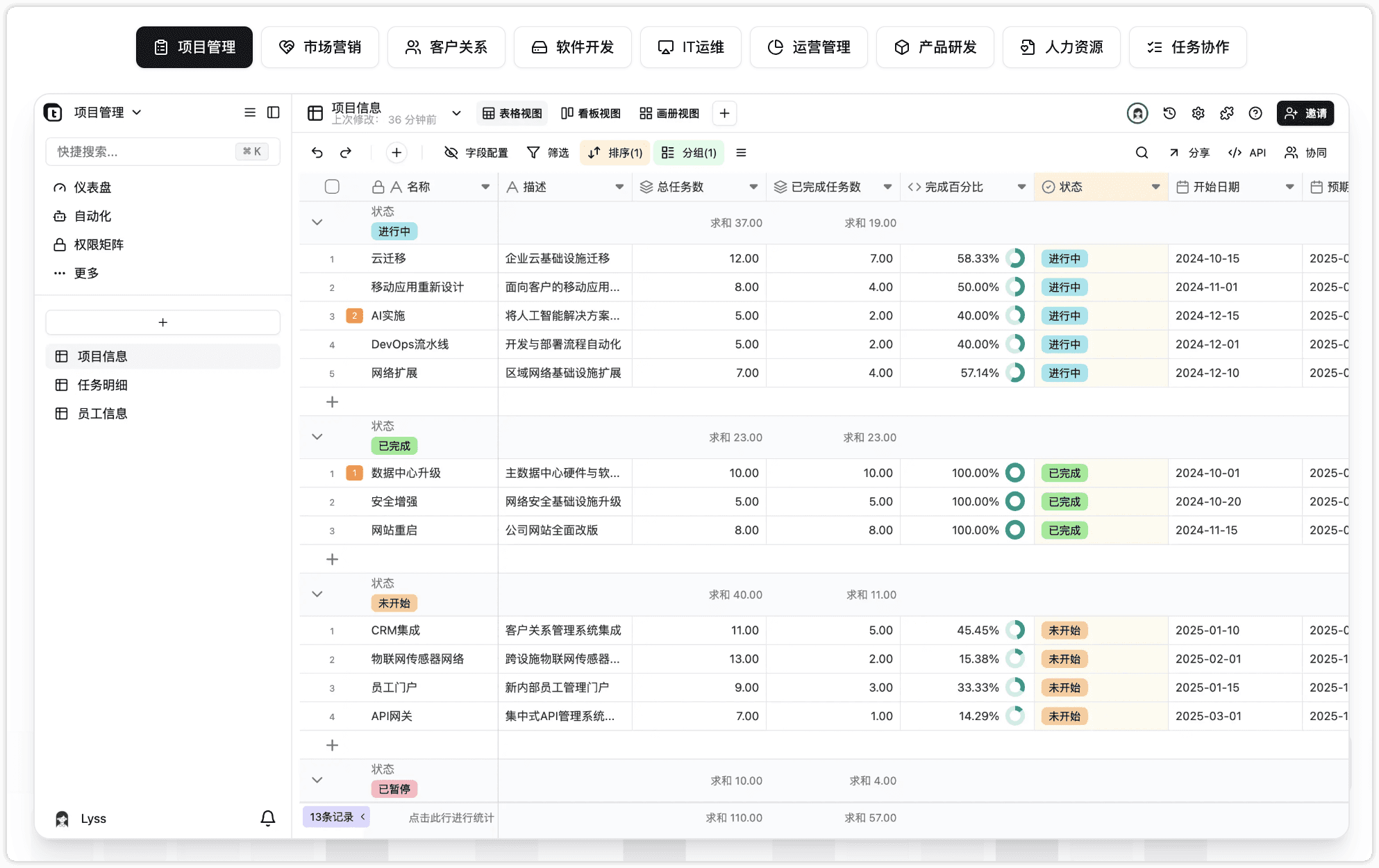Click the undo arrow icon
The image size is (1379, 868).
pyautogui.click(x=317, y=153)
